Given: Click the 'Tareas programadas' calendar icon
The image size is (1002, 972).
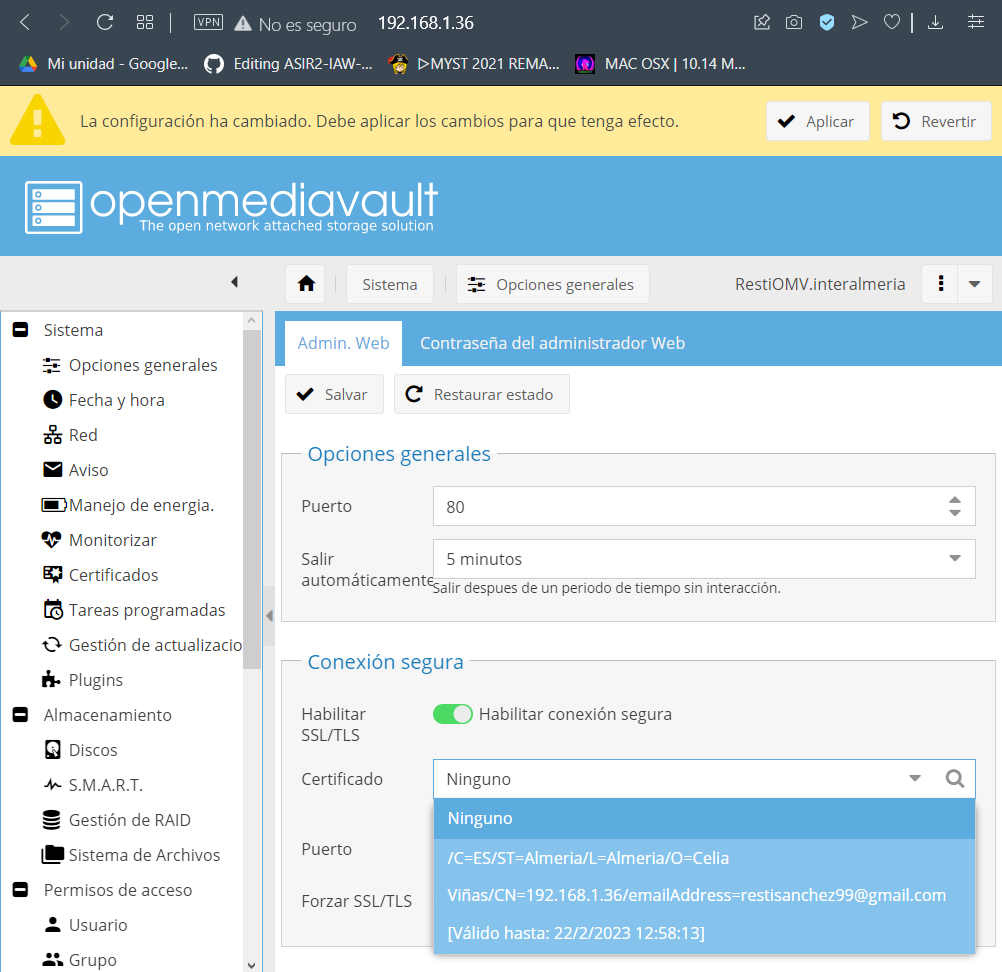Looking at the screenshot, I should (x=53, y=610).
